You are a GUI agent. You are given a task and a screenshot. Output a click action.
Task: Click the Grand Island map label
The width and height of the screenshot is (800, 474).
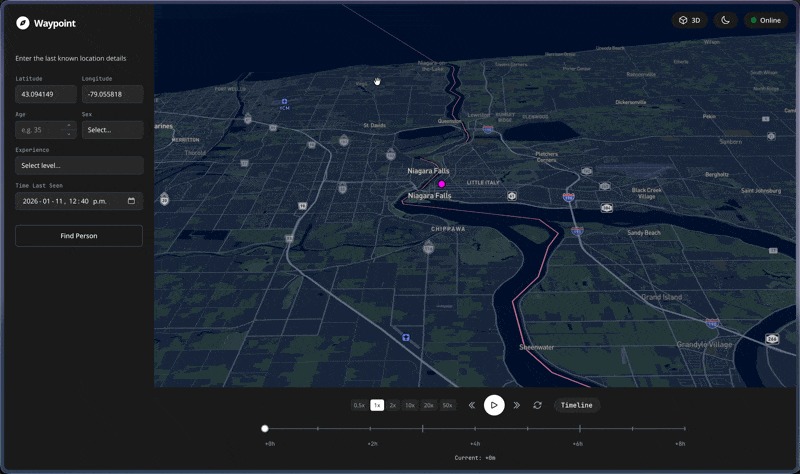[662, 297]
